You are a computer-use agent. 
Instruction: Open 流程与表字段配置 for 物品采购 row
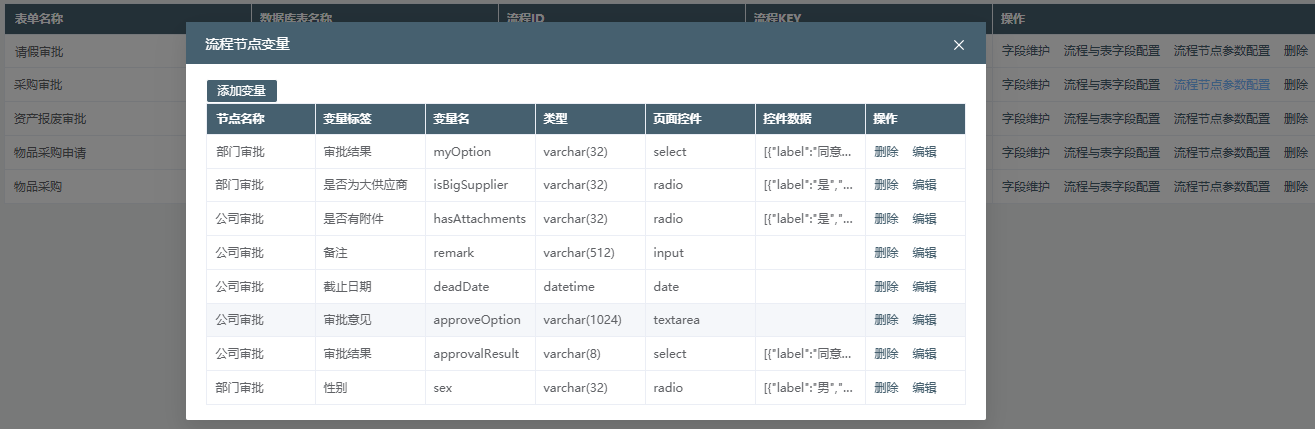click(x=1111, y=187)
